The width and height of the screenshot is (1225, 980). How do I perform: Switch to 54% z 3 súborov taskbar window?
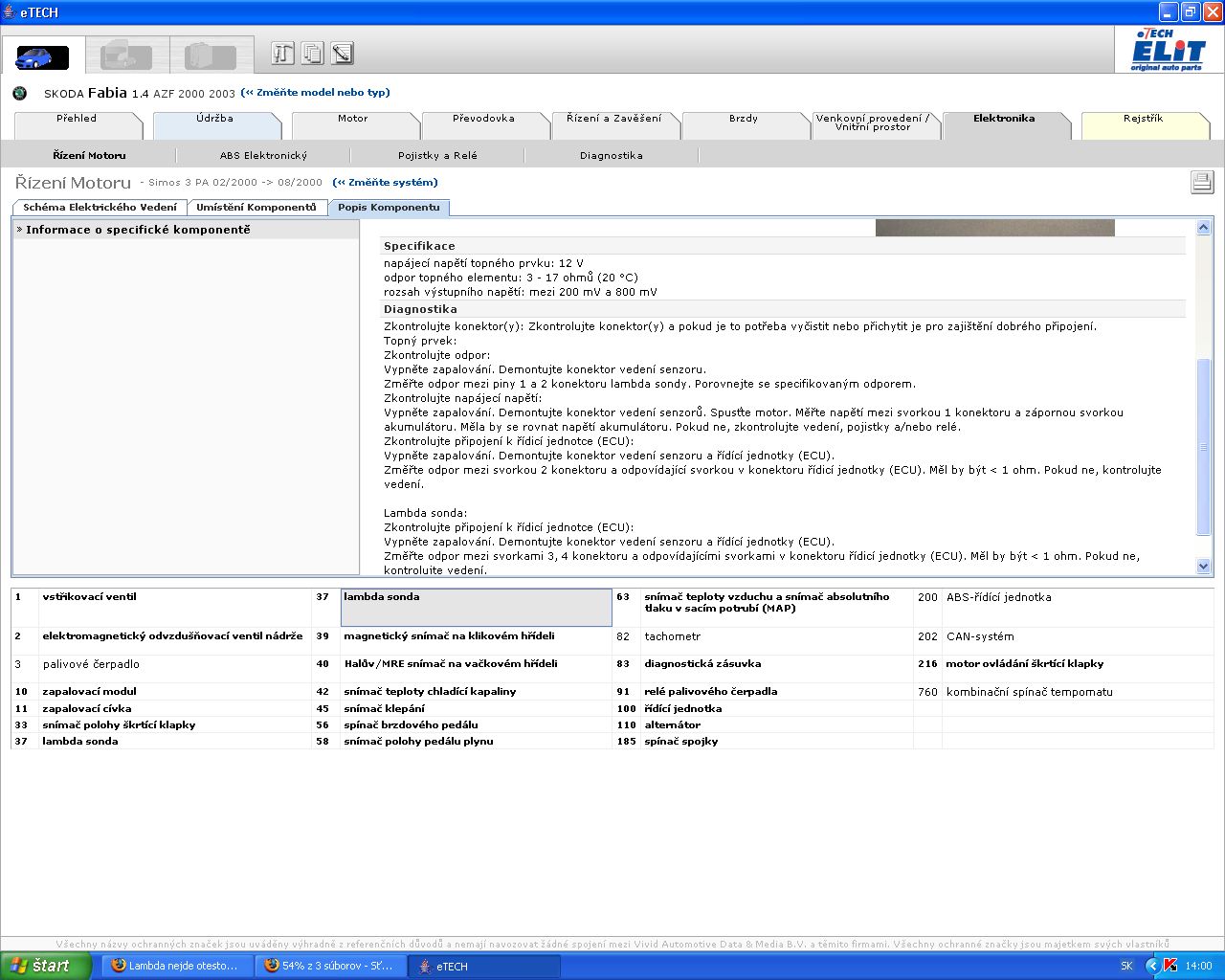pos(330,966)
